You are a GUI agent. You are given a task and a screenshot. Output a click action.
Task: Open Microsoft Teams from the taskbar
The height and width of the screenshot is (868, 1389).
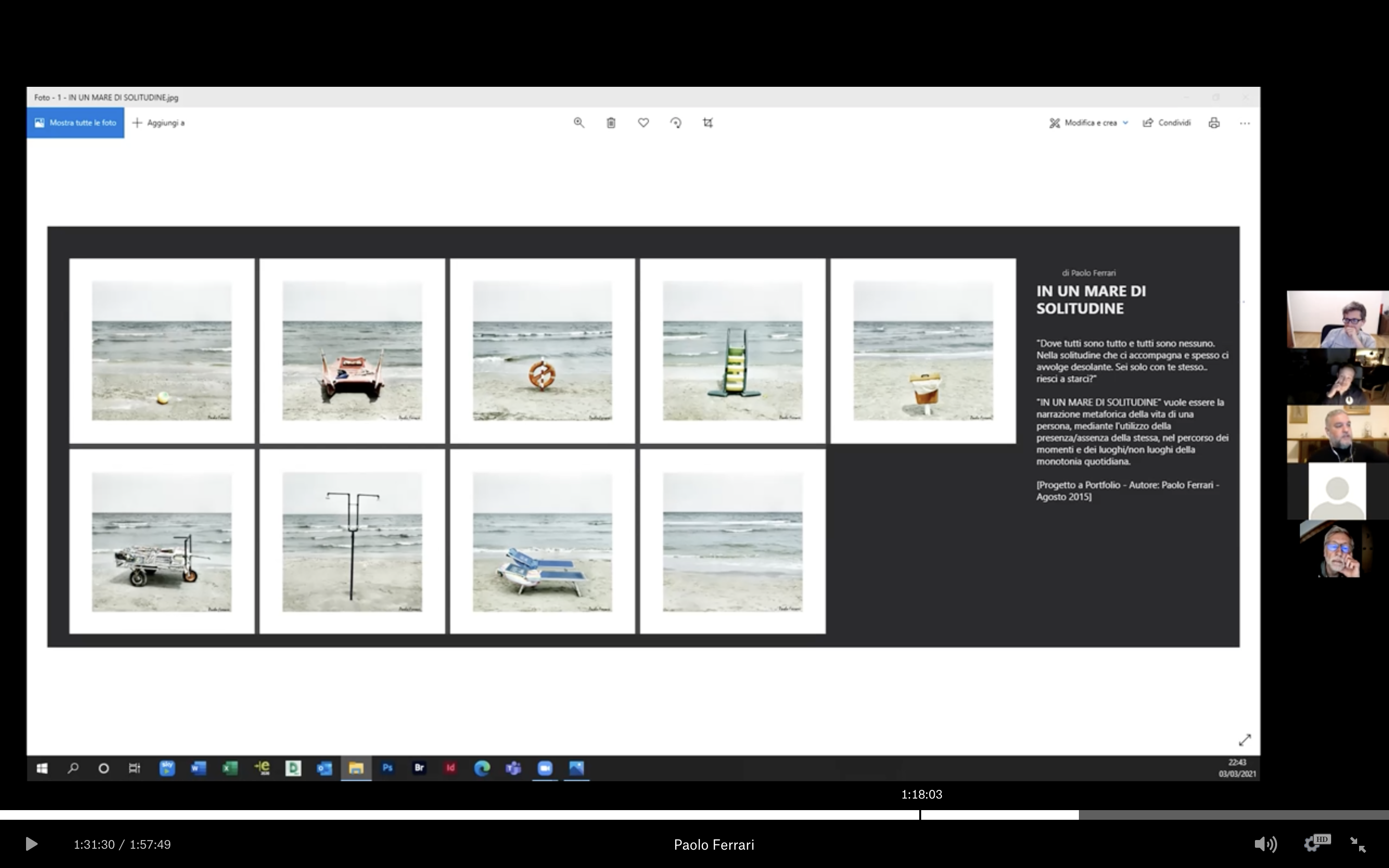click(513, 768)
